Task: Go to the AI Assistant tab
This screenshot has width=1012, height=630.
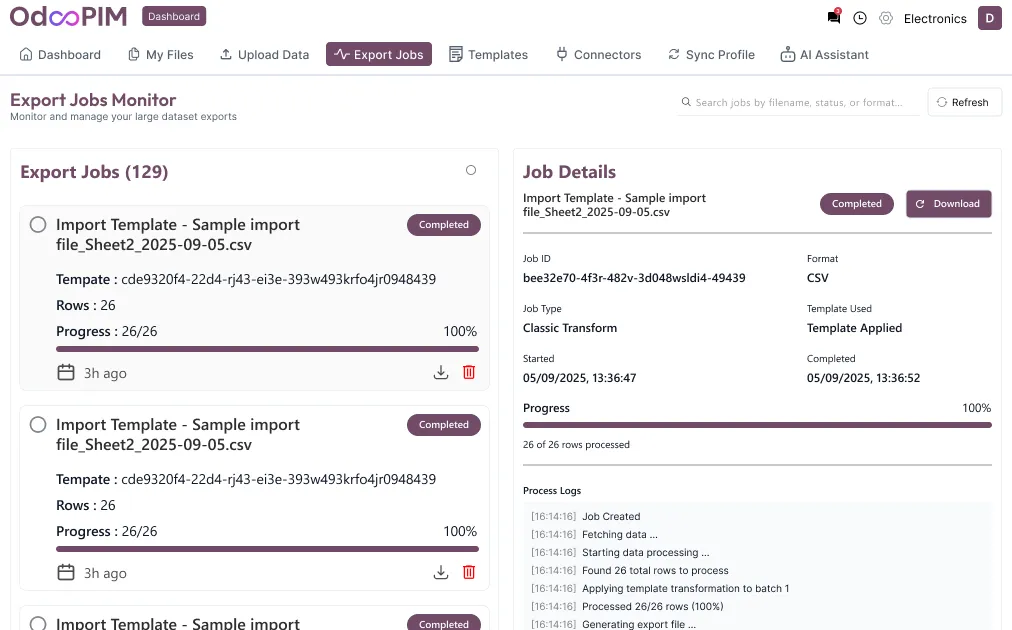Action: [x=824, y=54]
